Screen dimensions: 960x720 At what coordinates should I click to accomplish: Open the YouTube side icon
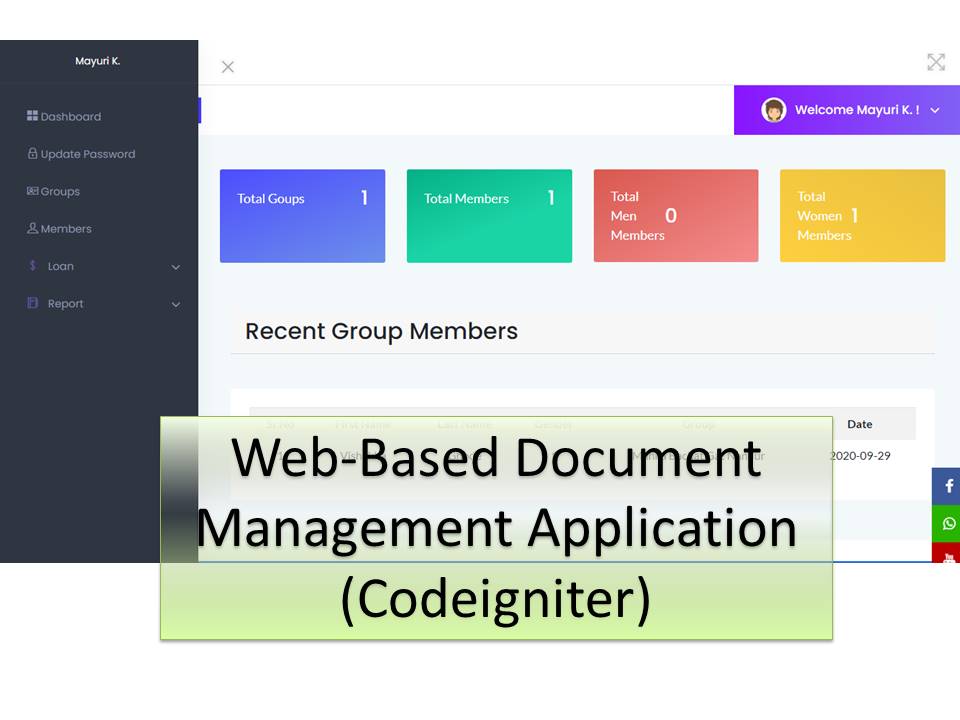[948, 555]
